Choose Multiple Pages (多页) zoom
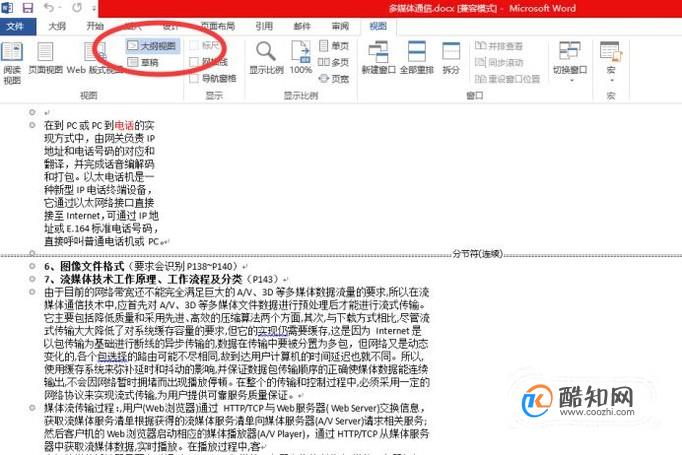682x455 pixels. 334,62
